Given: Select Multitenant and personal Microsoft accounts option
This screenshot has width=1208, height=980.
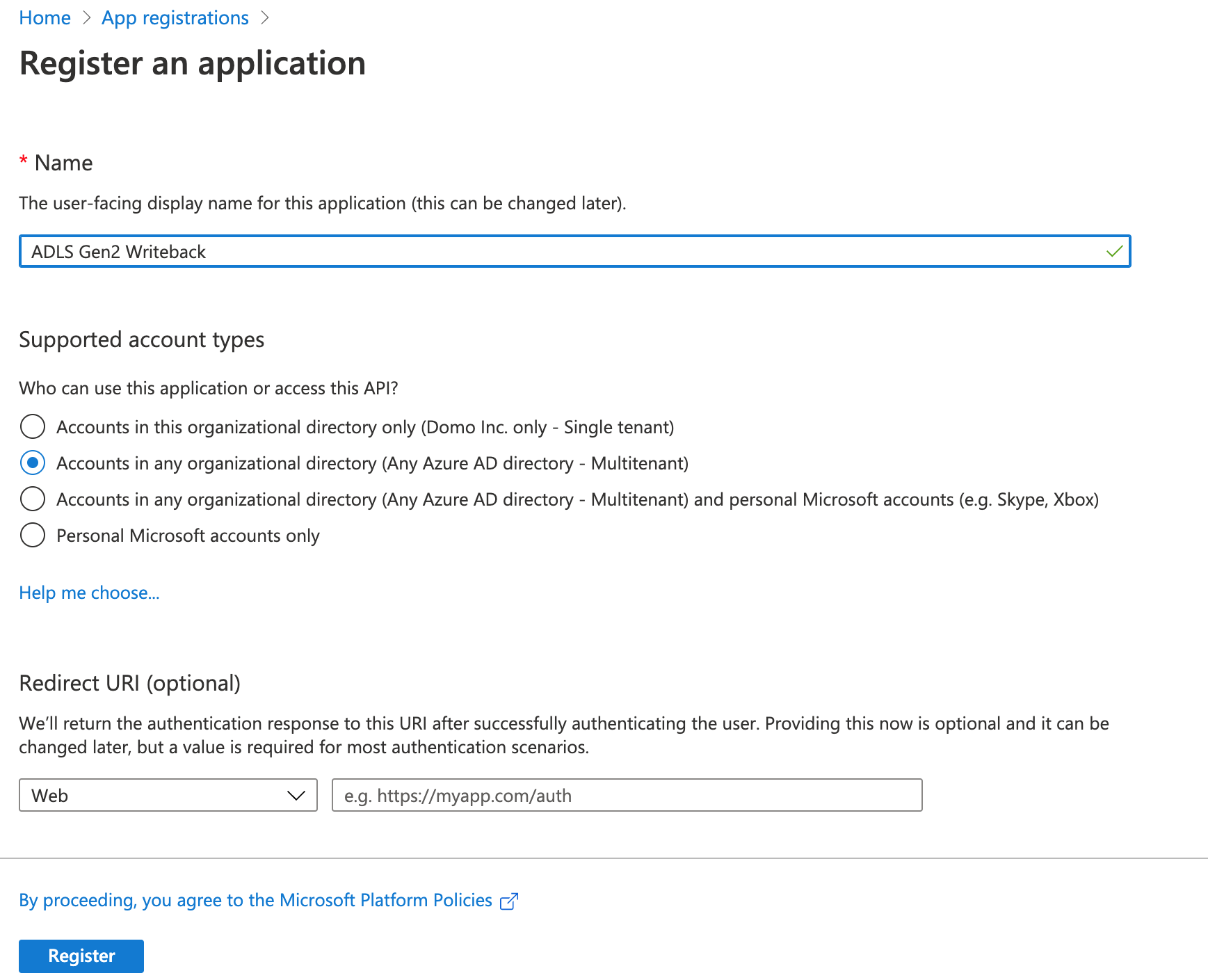Looking at the screenshot, I should [x=33, y=499].
